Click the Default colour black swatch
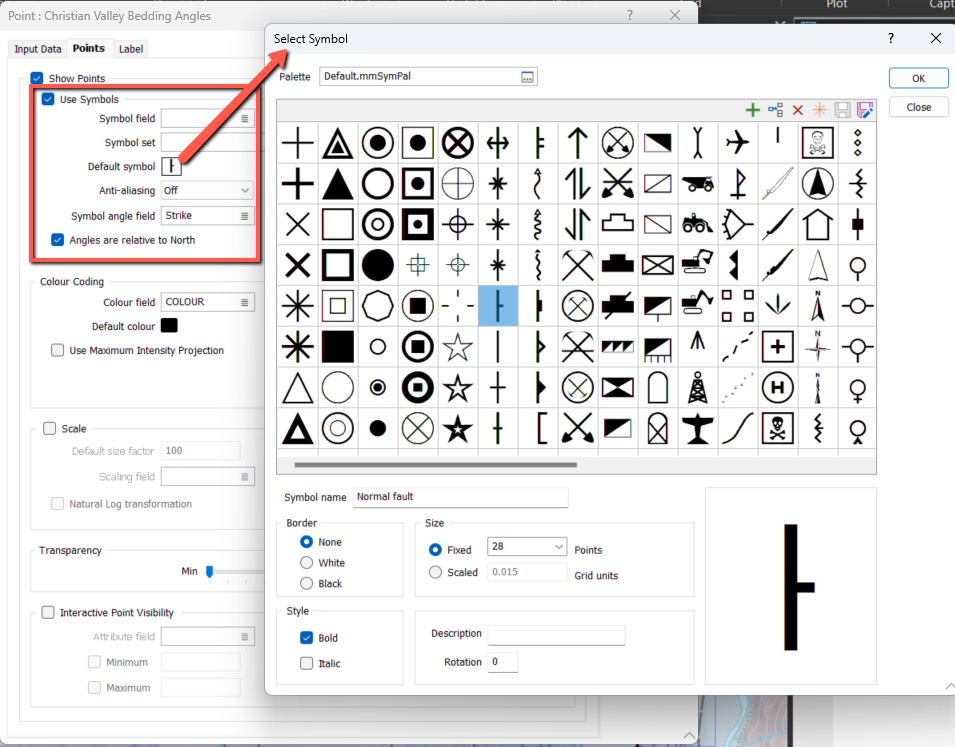 click(169, 326)
